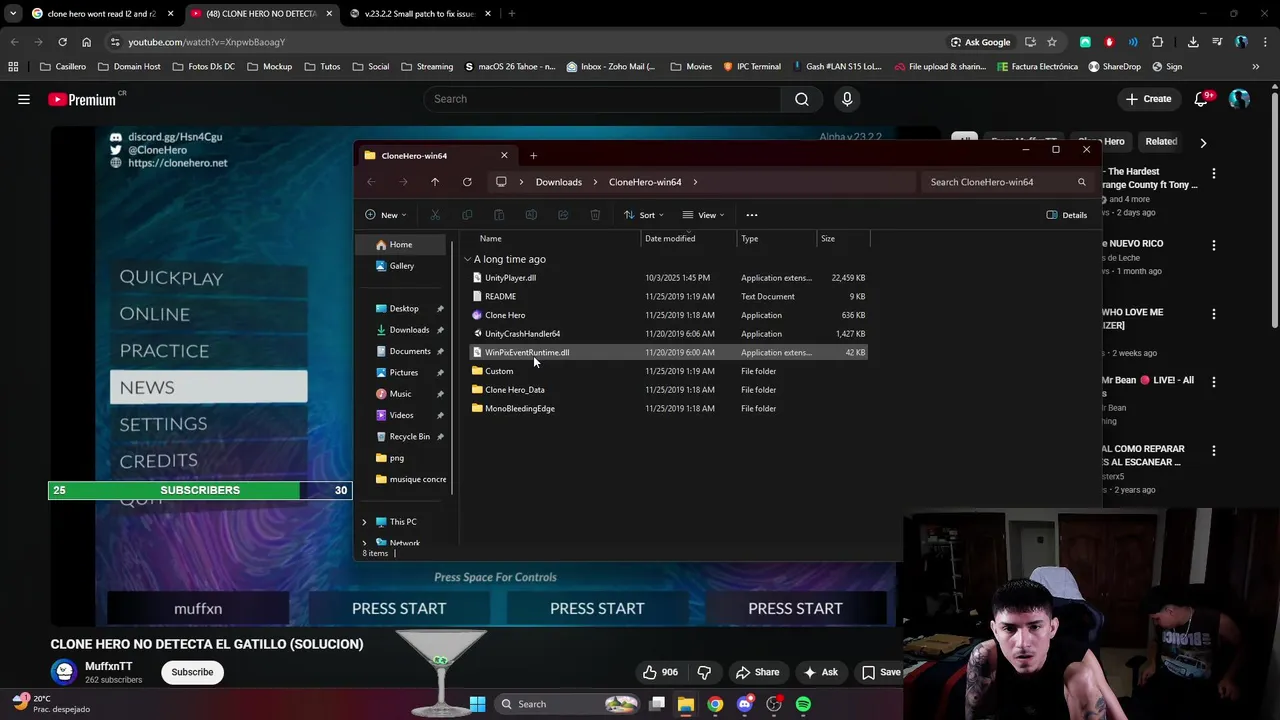Open the MuffxnTT channel name link

(108, 666)
